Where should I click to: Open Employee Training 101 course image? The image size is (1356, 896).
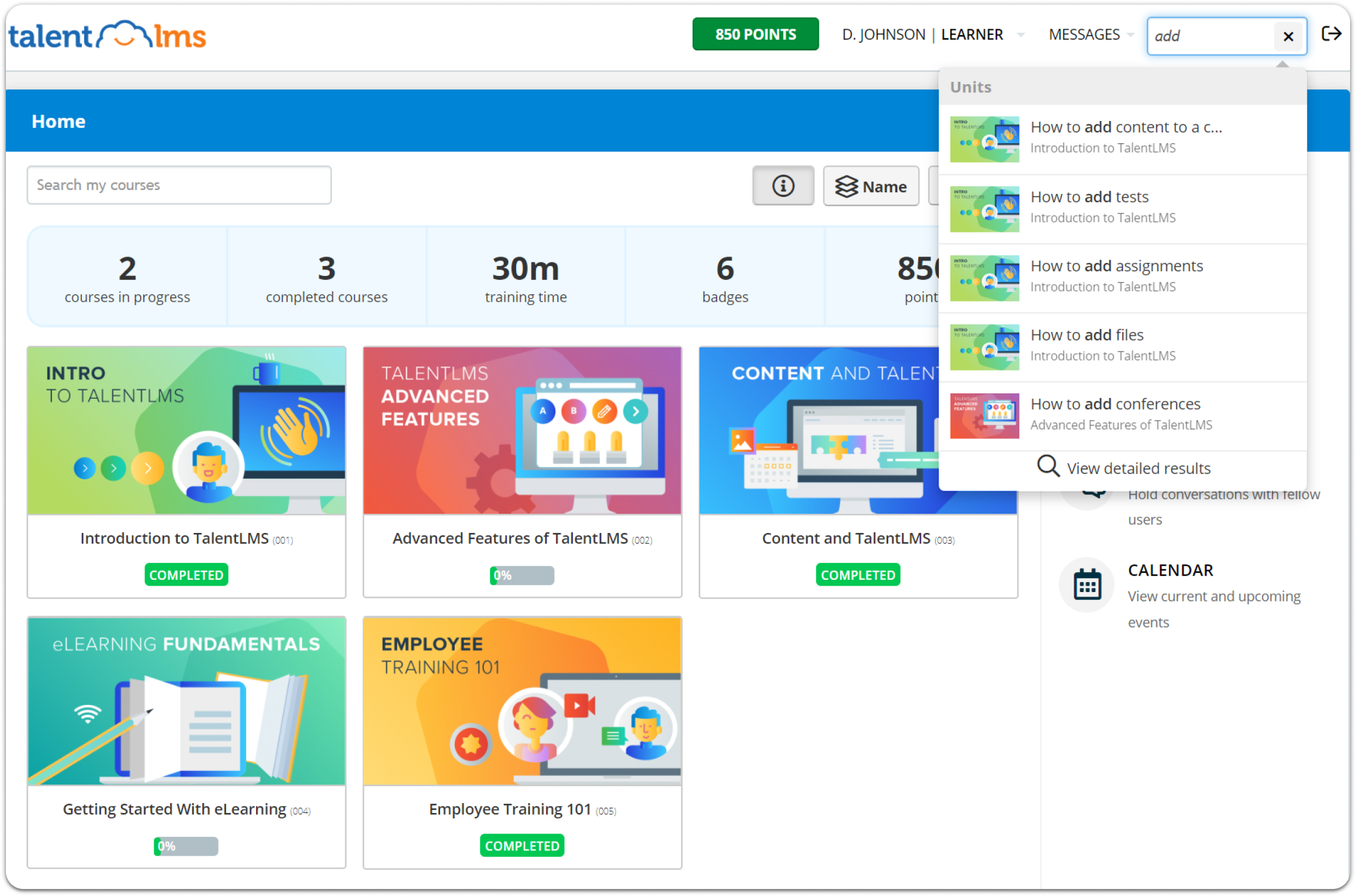(522, 701)
